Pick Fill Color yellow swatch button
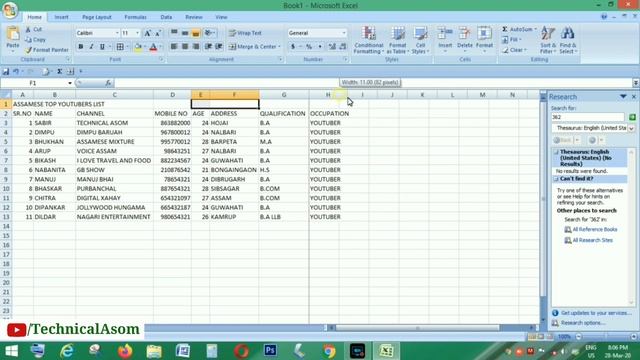The width and height of the screenshot is (640, 360). pos(138,47)
